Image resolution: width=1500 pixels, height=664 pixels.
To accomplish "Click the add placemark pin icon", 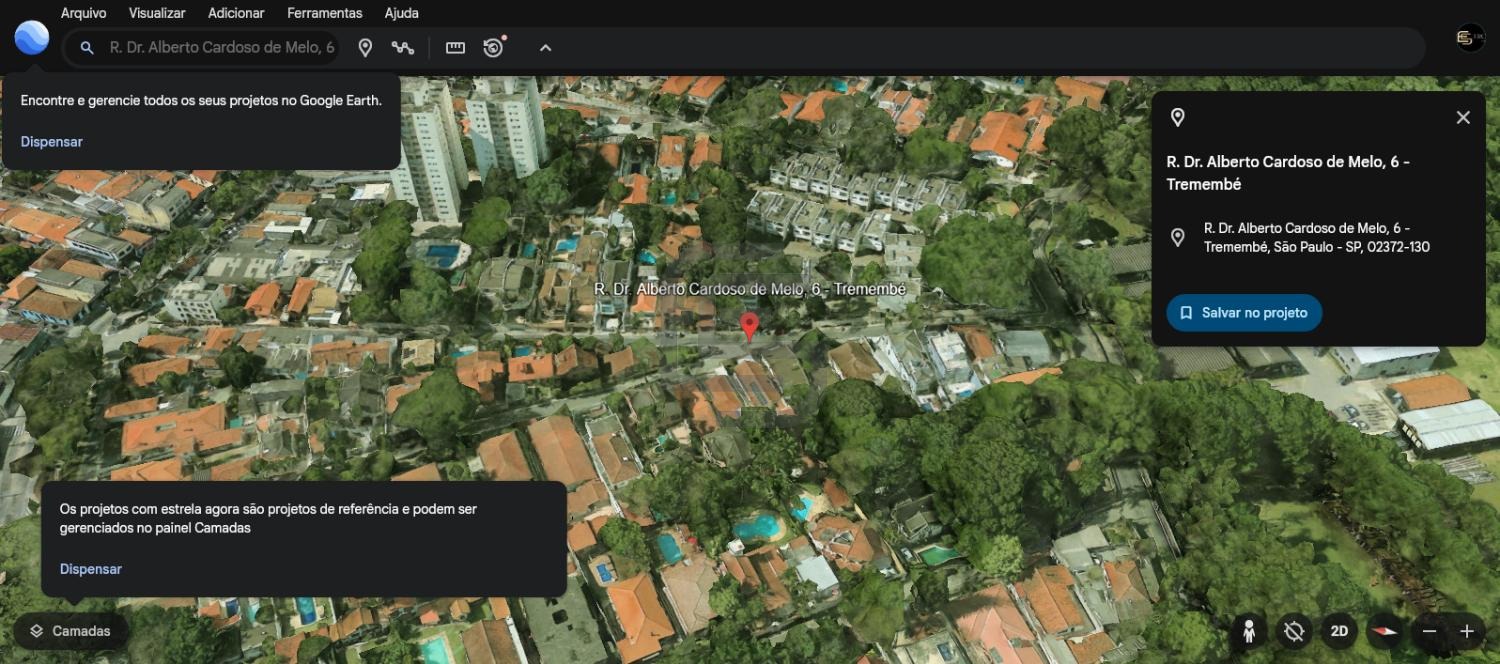I will point(366,48).
